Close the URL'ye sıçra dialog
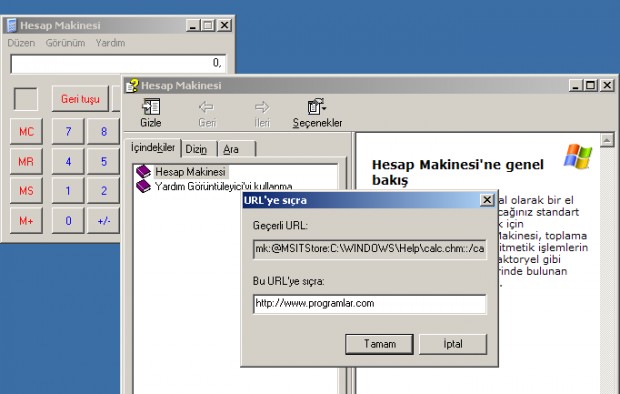Screen dimensions: 620x394 click(487, 200)
